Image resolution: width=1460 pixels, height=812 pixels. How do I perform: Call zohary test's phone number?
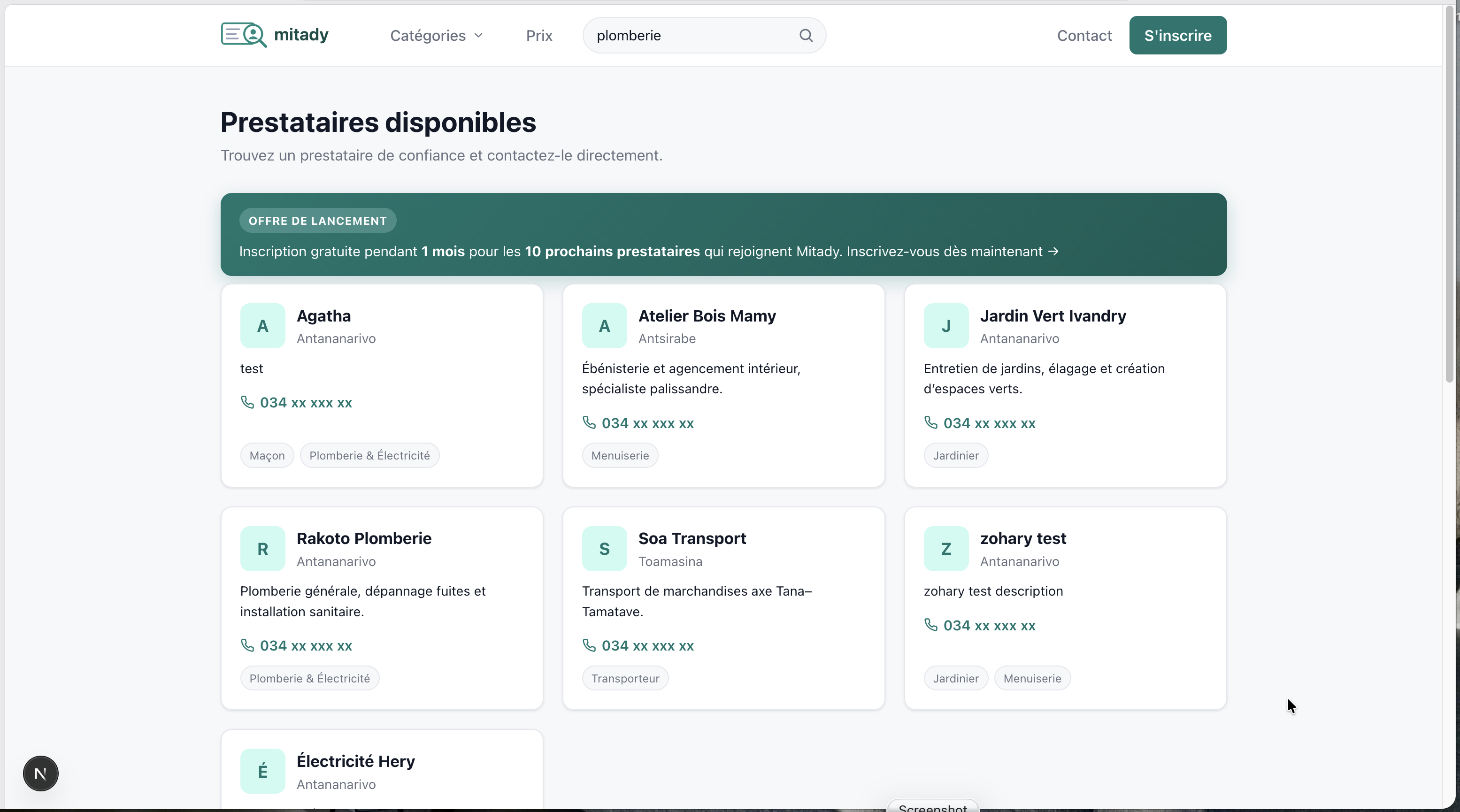(989, 626)
